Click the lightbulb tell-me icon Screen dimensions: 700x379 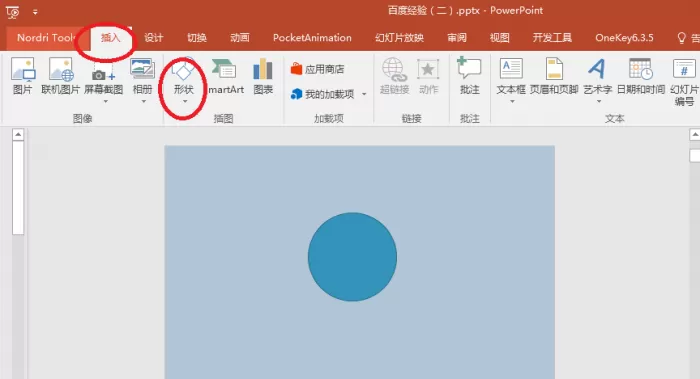(x=681, y=38)
